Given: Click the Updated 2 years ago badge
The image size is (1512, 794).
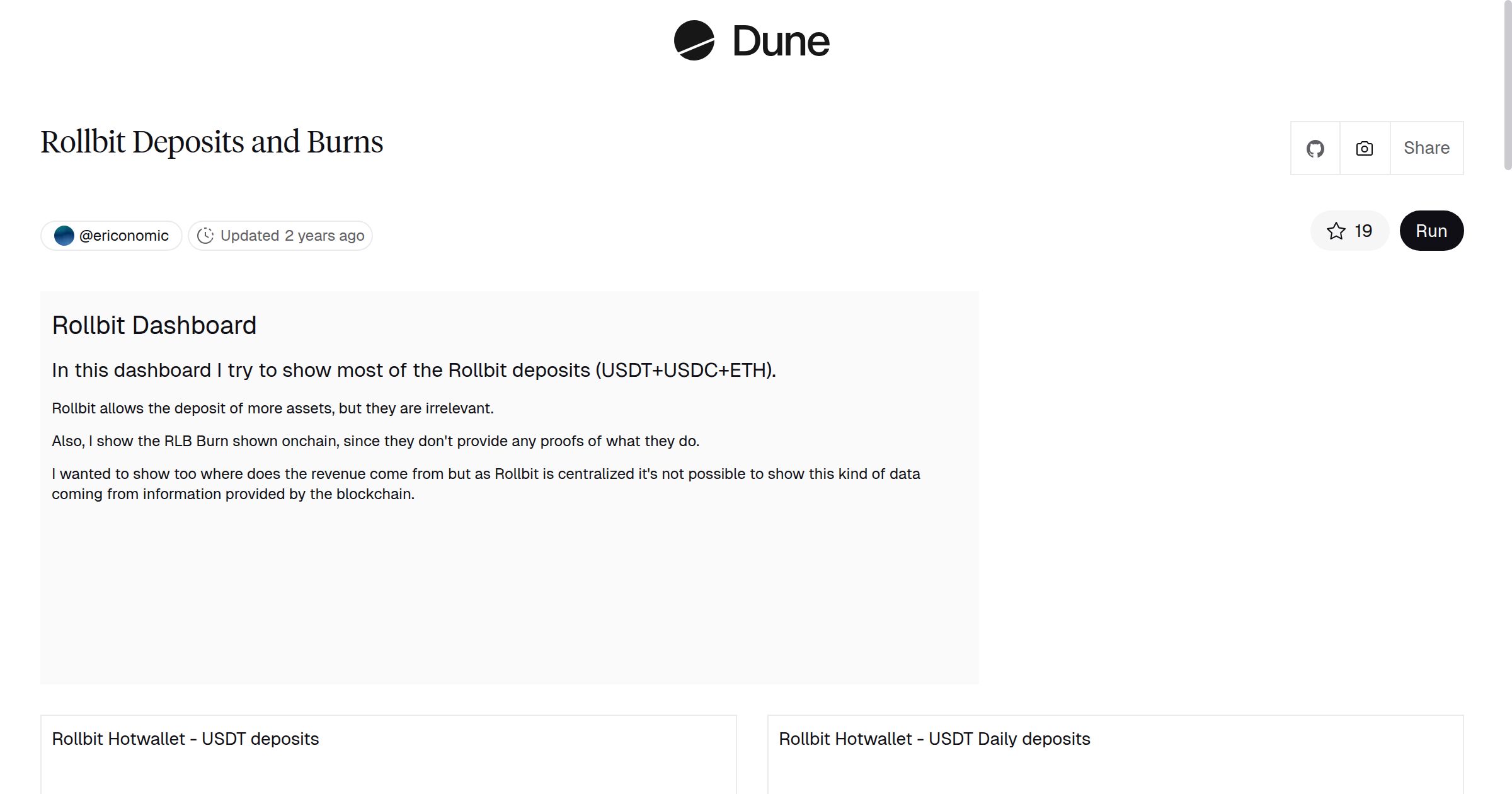Looking at the screenshot, I should click(280, 235).
